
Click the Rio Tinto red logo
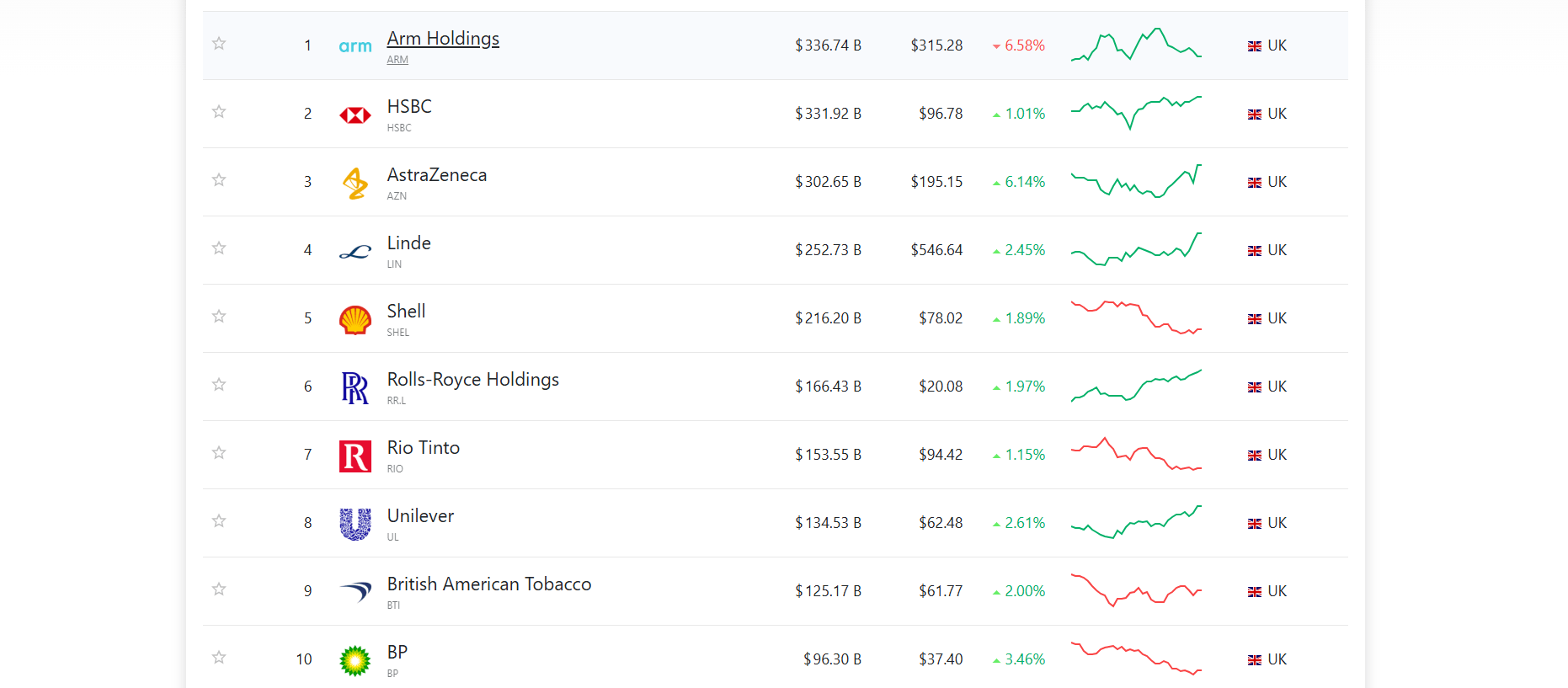(355, 456)
